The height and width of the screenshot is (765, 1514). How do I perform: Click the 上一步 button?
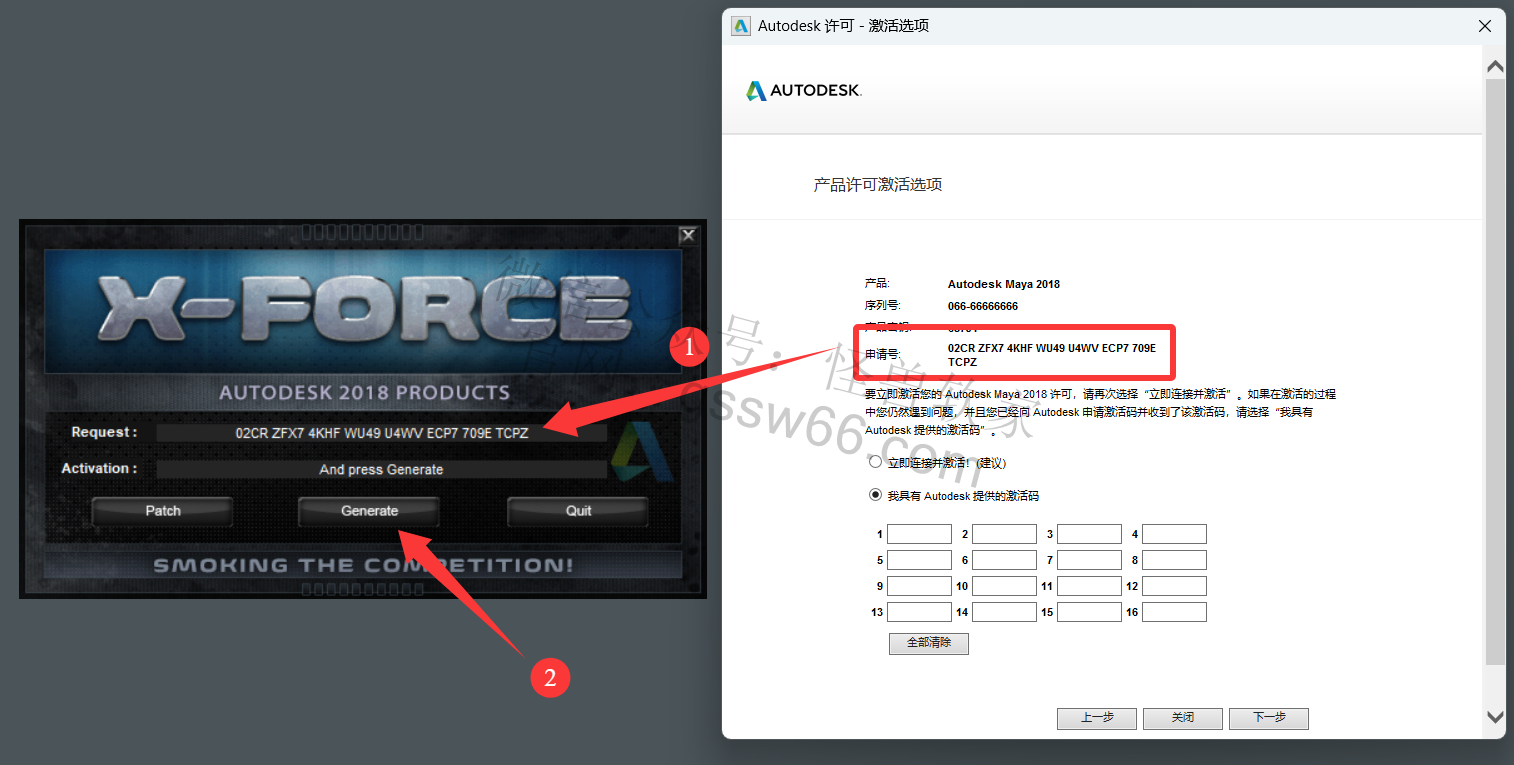[1096, 718]
